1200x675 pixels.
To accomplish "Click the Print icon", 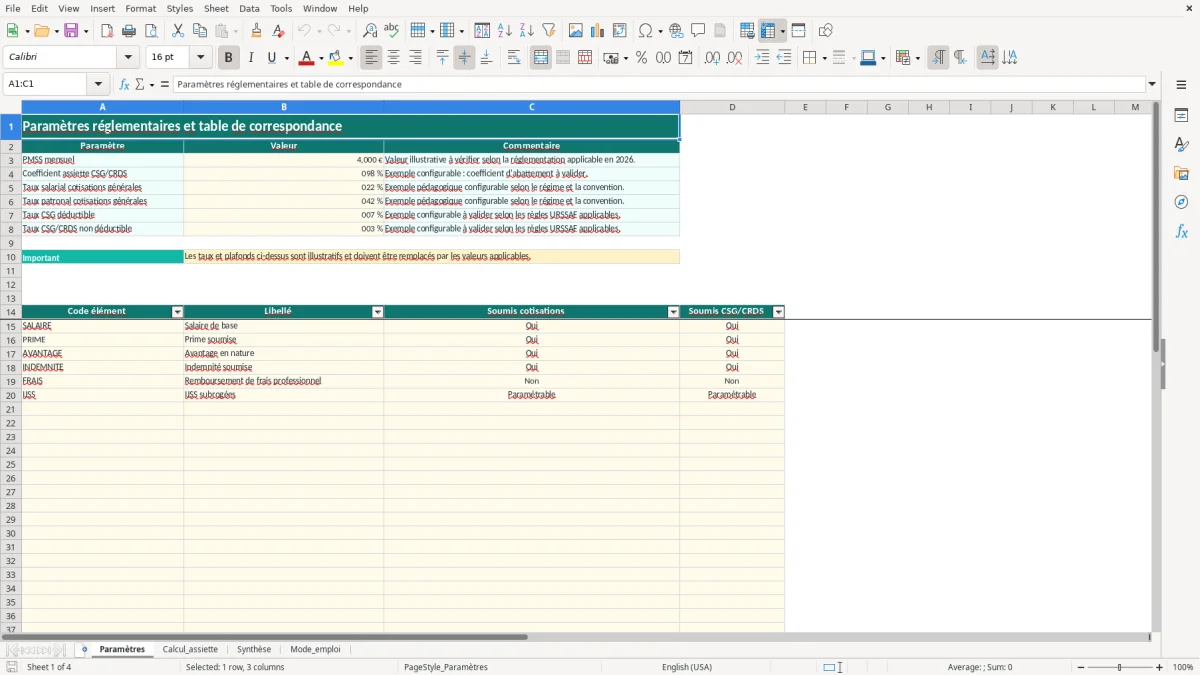I will tap(129, 31).
